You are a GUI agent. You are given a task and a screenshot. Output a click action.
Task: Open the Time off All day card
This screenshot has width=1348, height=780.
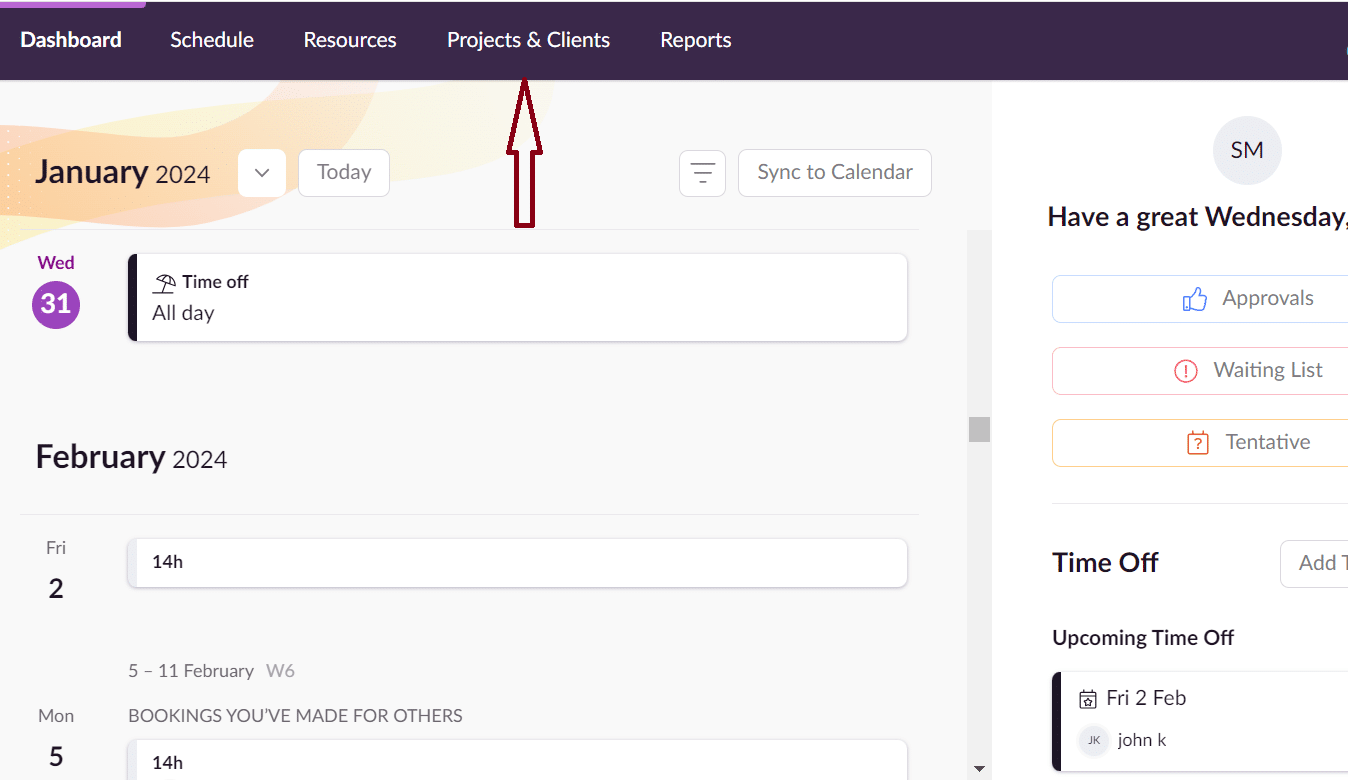coord(518,297)
